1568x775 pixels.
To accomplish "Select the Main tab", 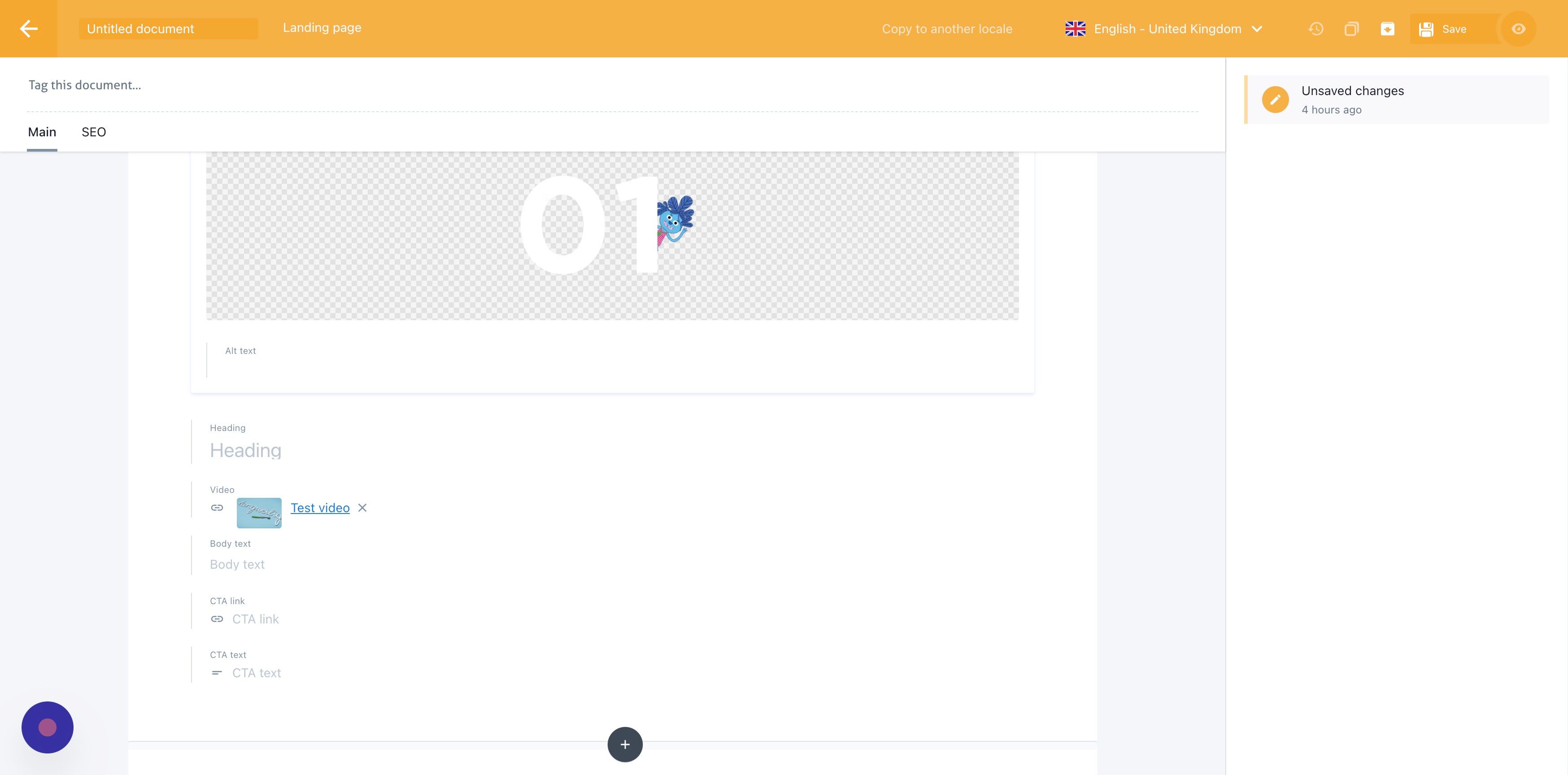I will click(x=42, y=132).
